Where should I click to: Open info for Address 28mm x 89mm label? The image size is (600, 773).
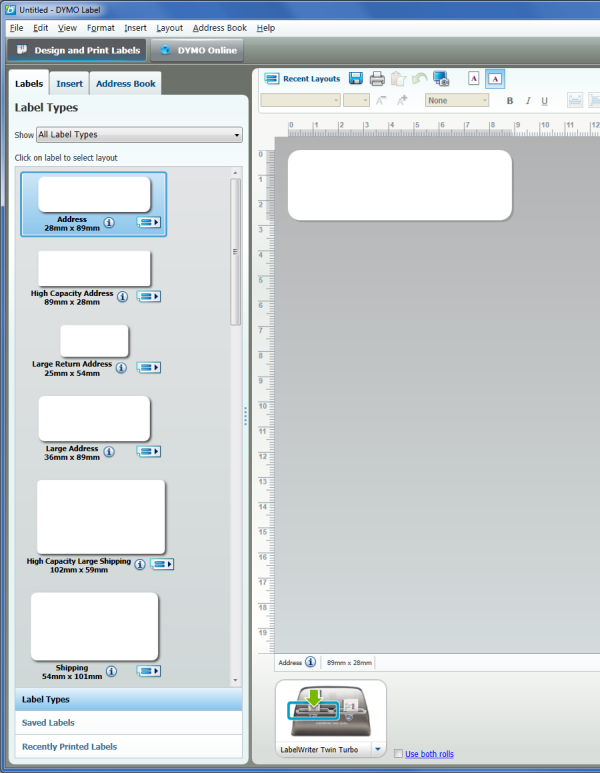point(109,222)
